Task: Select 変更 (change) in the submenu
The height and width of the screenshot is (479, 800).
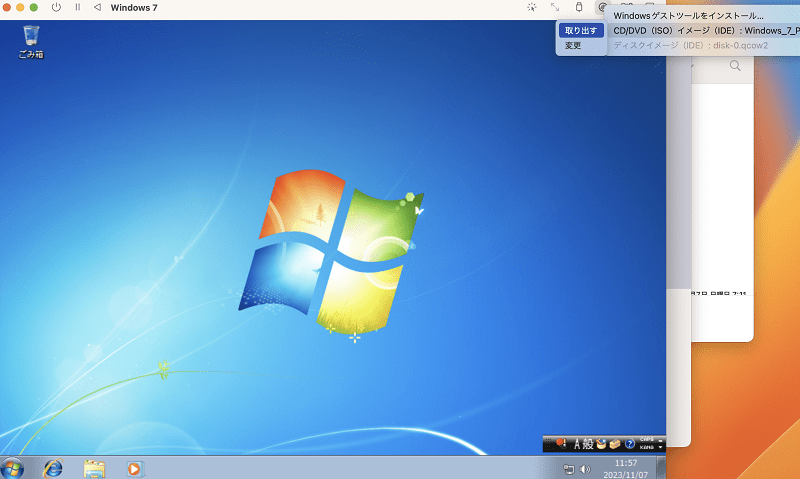Action: point(573,45)
